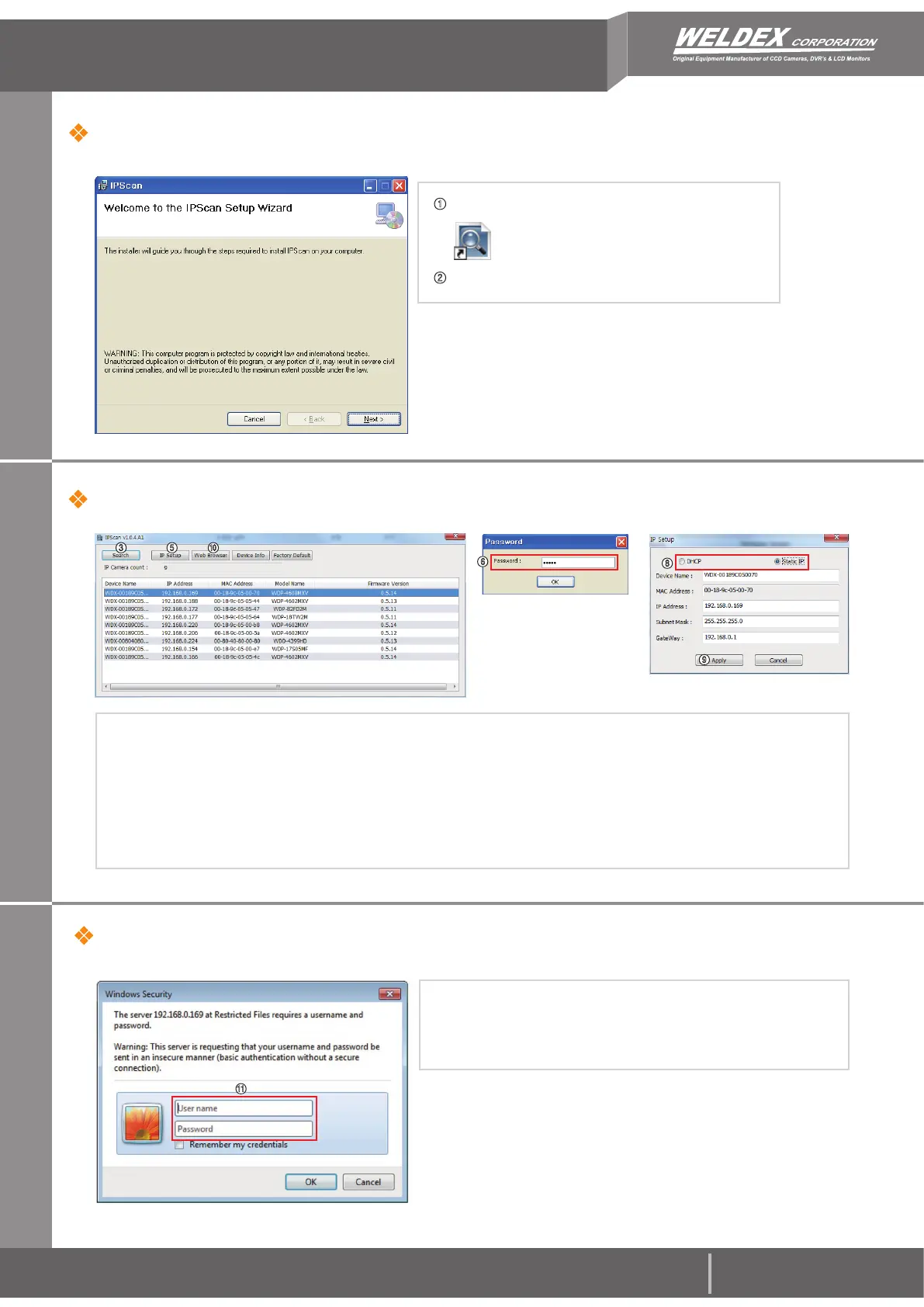Close the IPScan v1.0.4.A1 window
Image resolution: width=924 pixels, height=1307 pixels.
click(x=454, y=536)
